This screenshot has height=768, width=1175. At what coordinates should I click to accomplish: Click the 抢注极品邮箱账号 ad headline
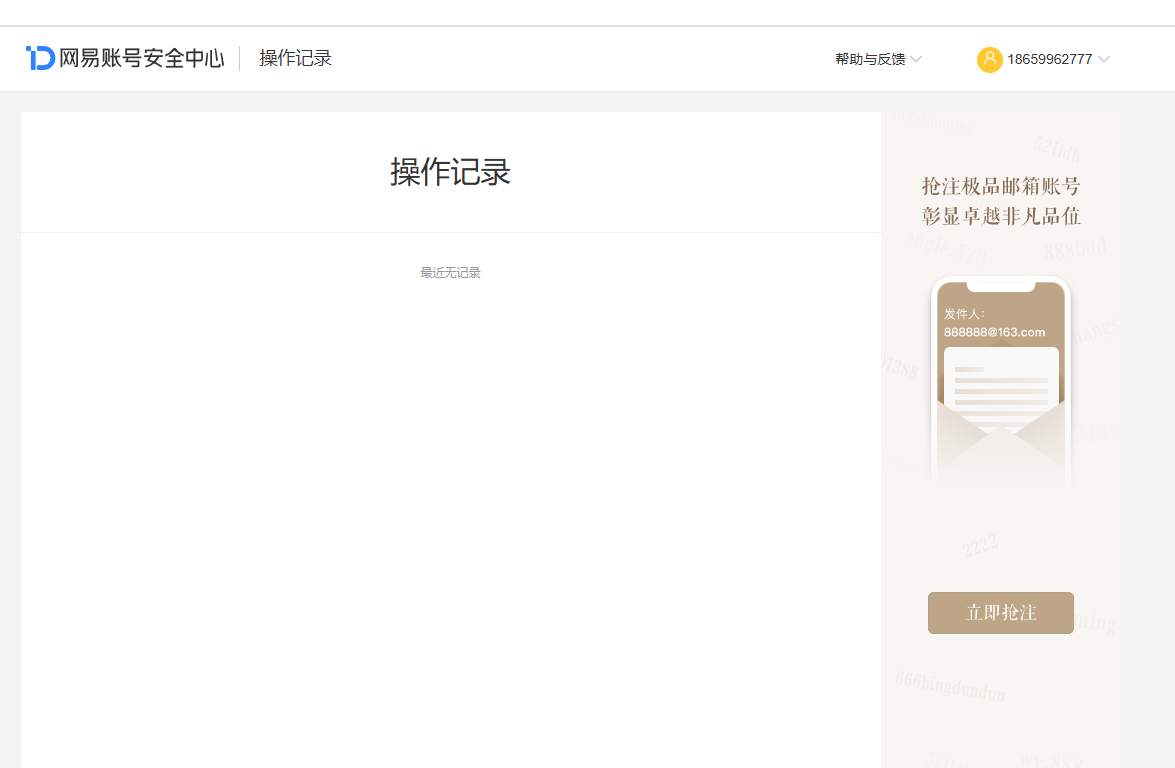[1000, 186]
